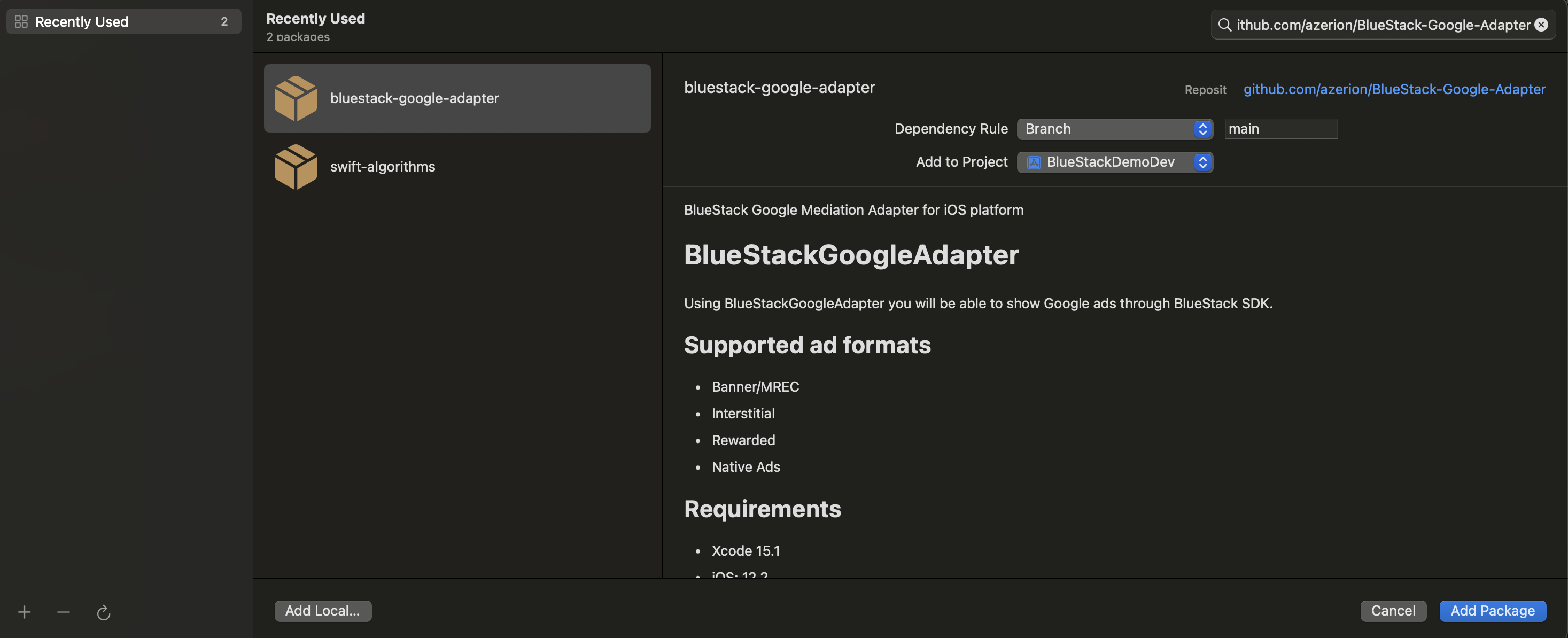
Task: Click the swift-algorithms package box icon
Action: point(296,166)
